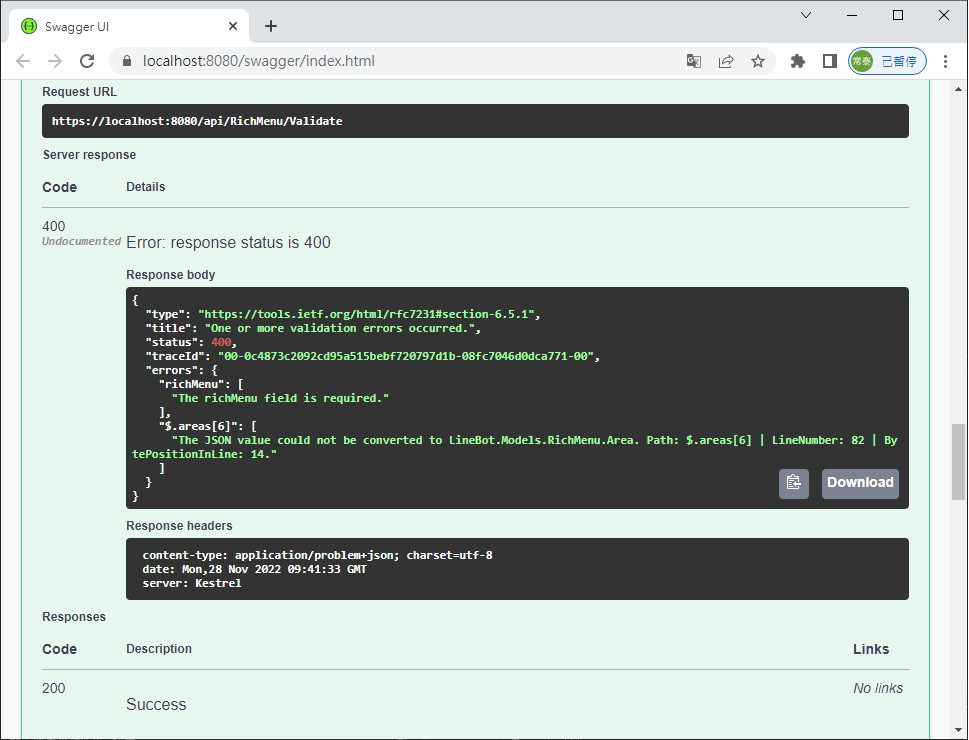Screen dimensions: 969x740
Task: Click the 200 response code
Action: [54, 688]
